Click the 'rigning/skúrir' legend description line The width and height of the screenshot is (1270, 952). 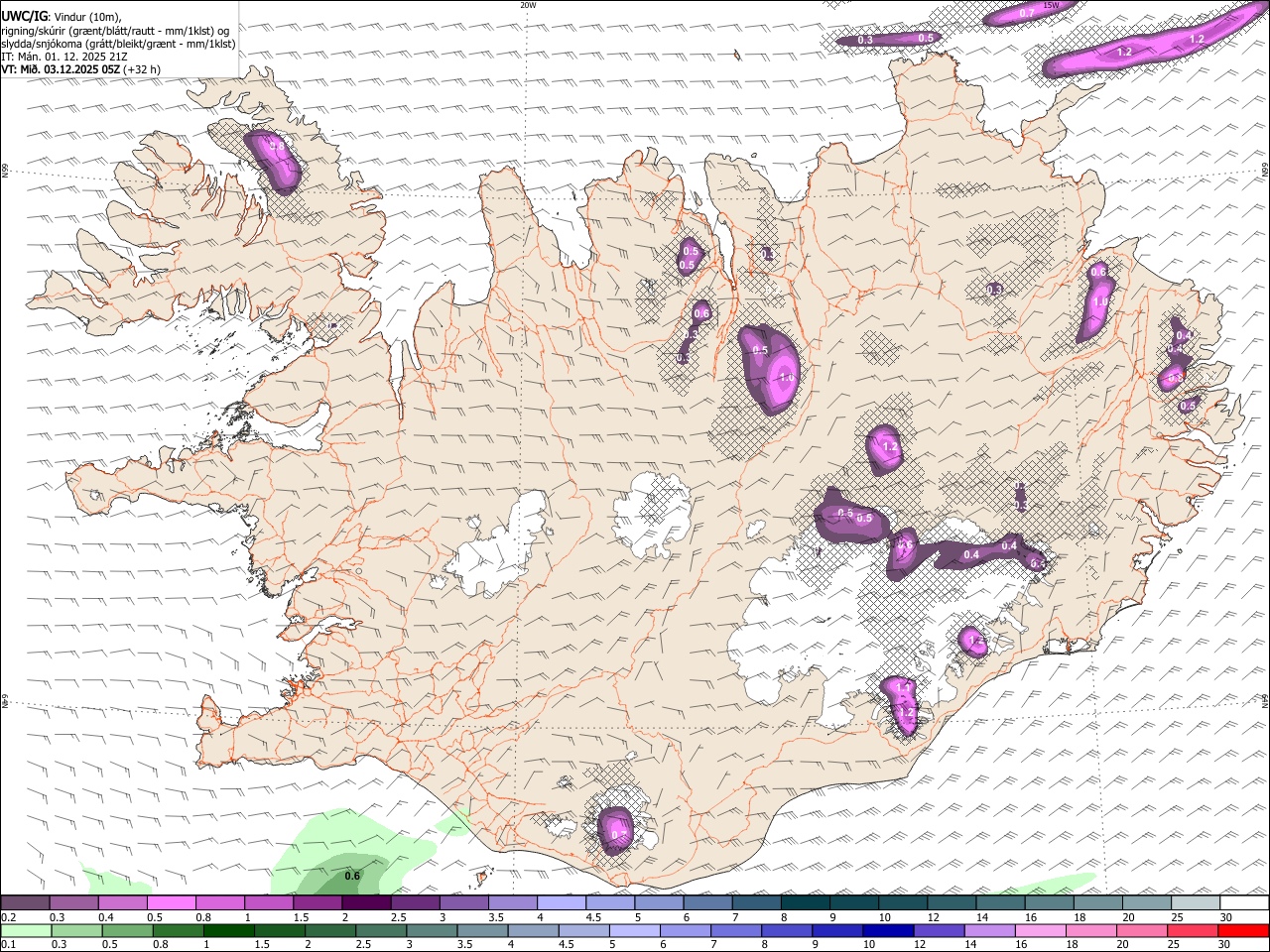115,30
